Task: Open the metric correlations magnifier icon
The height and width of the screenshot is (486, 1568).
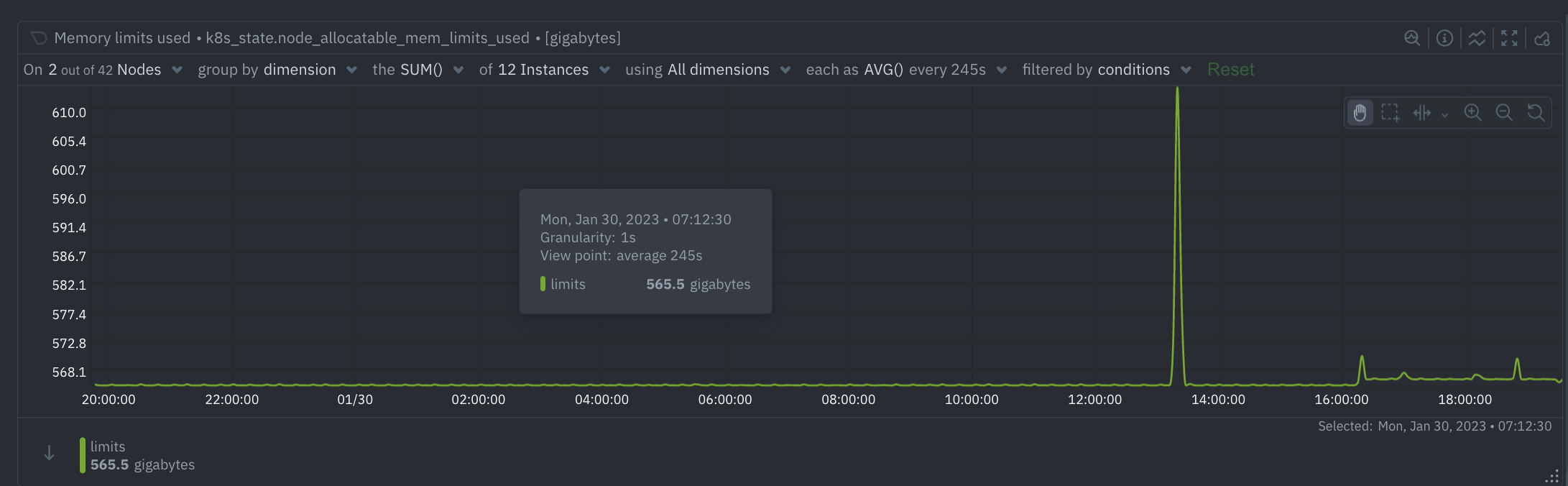Action: pyautogui.click(x=1412, y=38)
